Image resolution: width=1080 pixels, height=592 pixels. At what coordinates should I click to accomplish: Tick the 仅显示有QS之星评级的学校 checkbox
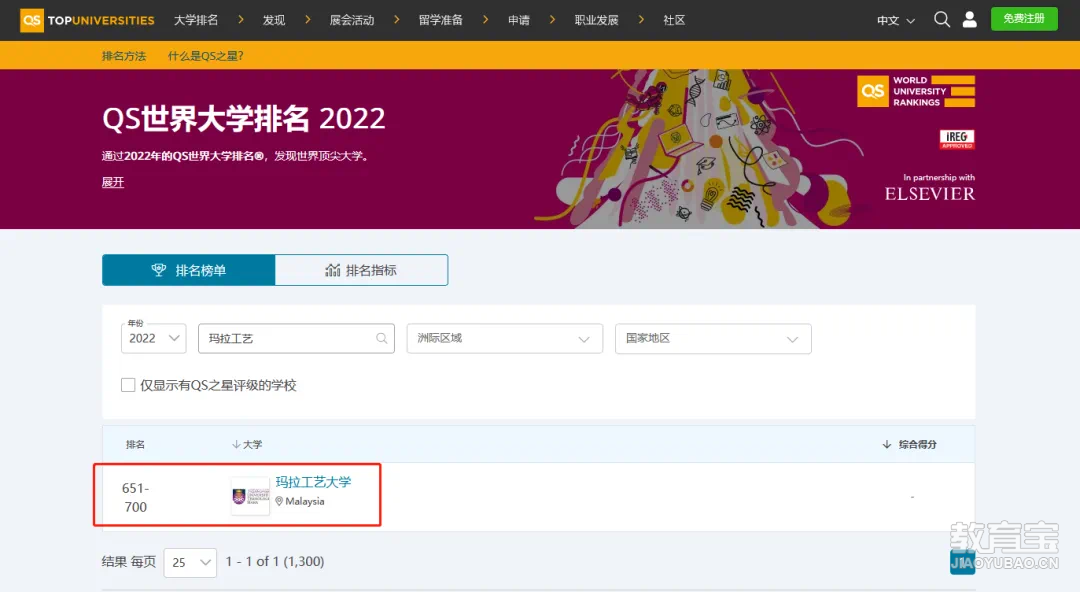tap(128, 385)
